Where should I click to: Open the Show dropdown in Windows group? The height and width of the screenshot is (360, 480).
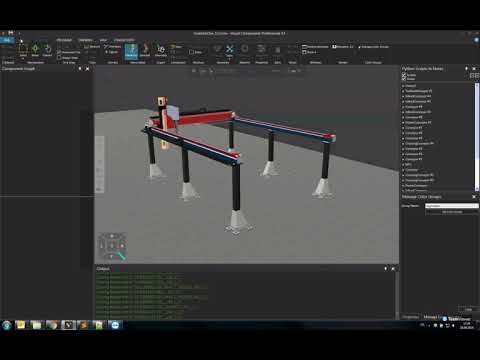point(310,52)
